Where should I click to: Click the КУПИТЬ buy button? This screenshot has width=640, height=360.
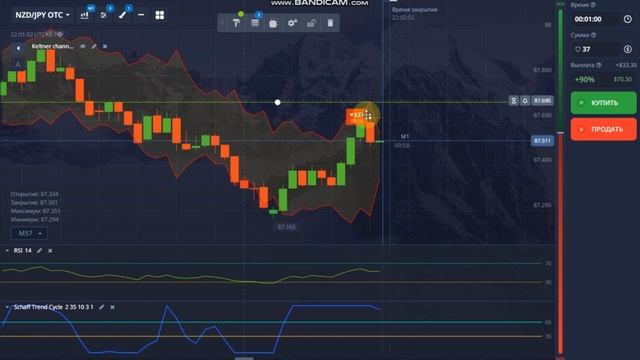(x=603, y=103)
